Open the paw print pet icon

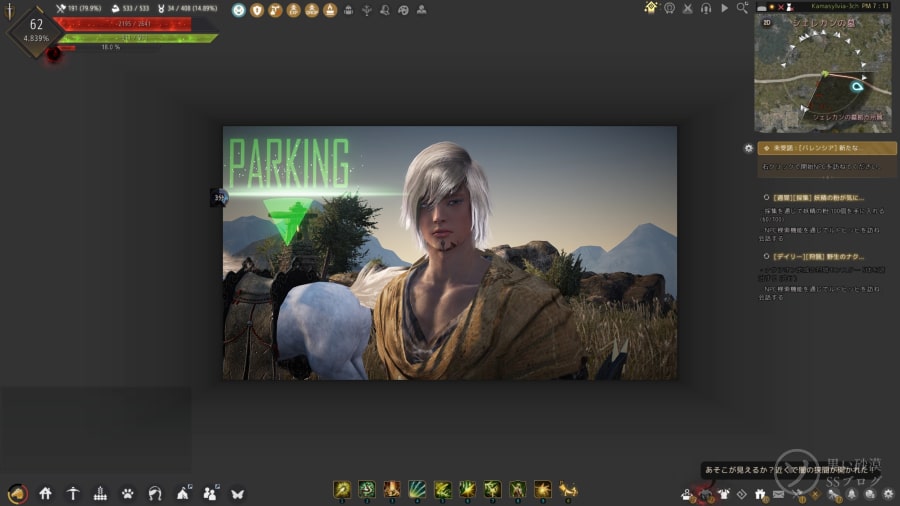pyautogui.click(x=127, y=493)
